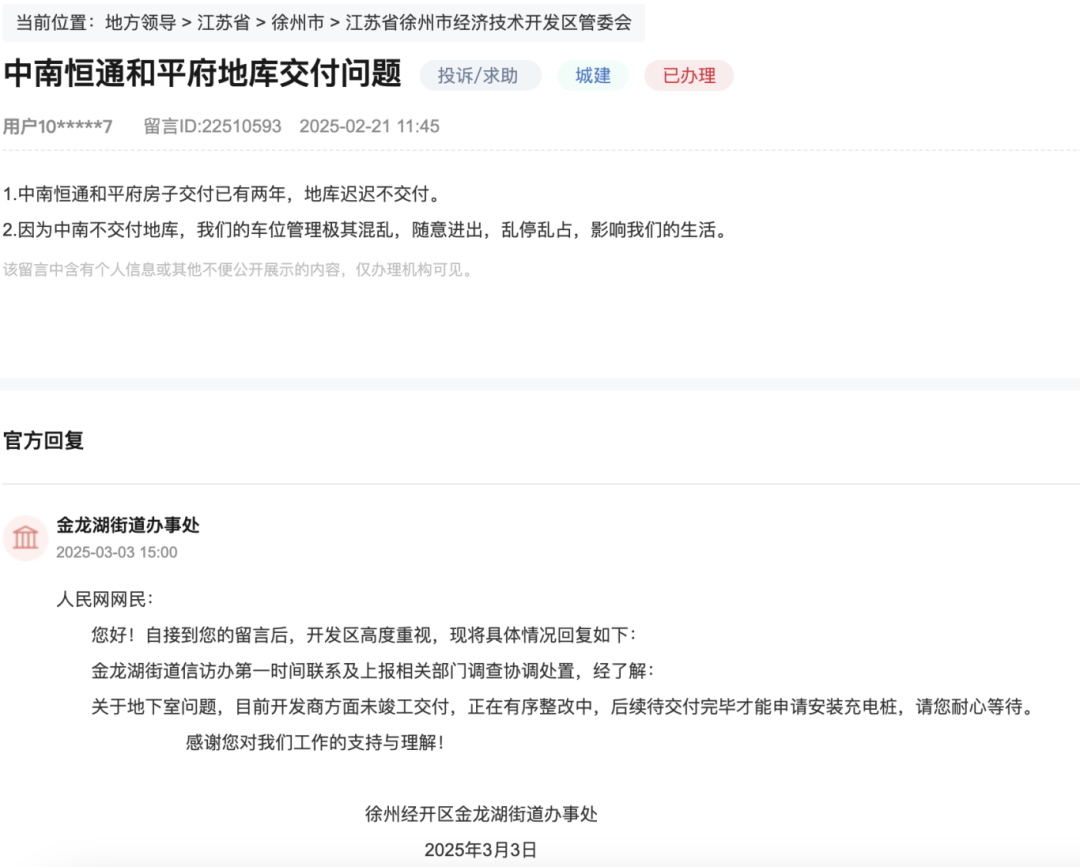Click the page title 中南恒通和平府地库交付问题
The width and height of the screenshot is (1080, 867).
202,74
